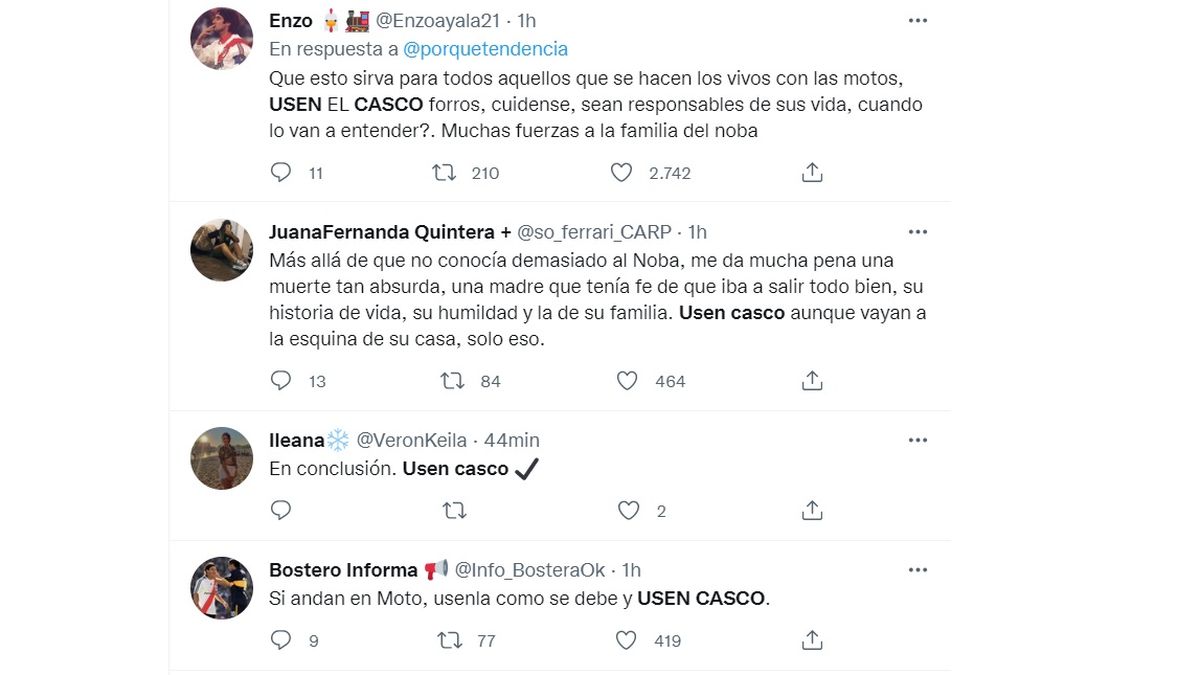Open the @Info_BosteraOk handle
The width and height of the screenshot is (1200, 675).
pos(530,570)
